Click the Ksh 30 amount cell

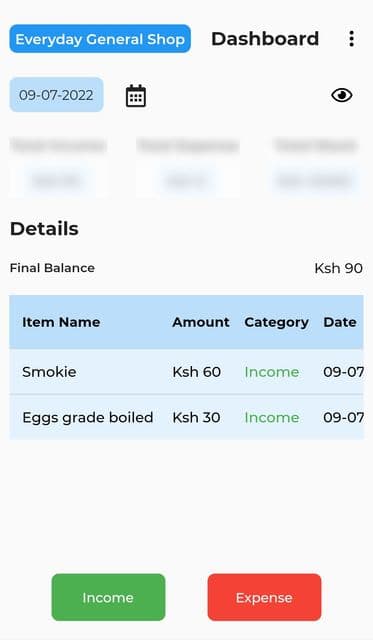[196, 417]
